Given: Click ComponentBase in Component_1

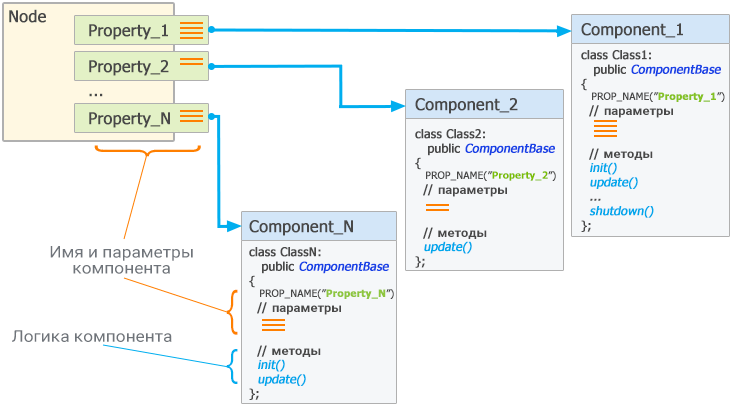Looking at the screenshot, I should tap(675, 69).
